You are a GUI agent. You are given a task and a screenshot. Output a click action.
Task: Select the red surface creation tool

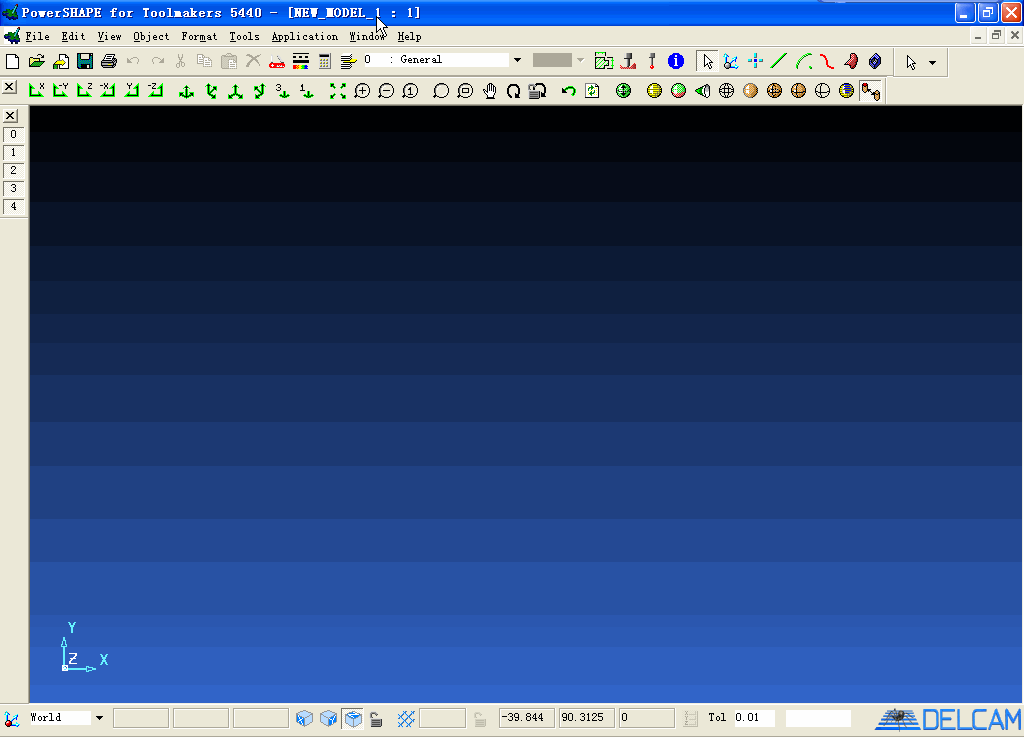click(851, 61)
